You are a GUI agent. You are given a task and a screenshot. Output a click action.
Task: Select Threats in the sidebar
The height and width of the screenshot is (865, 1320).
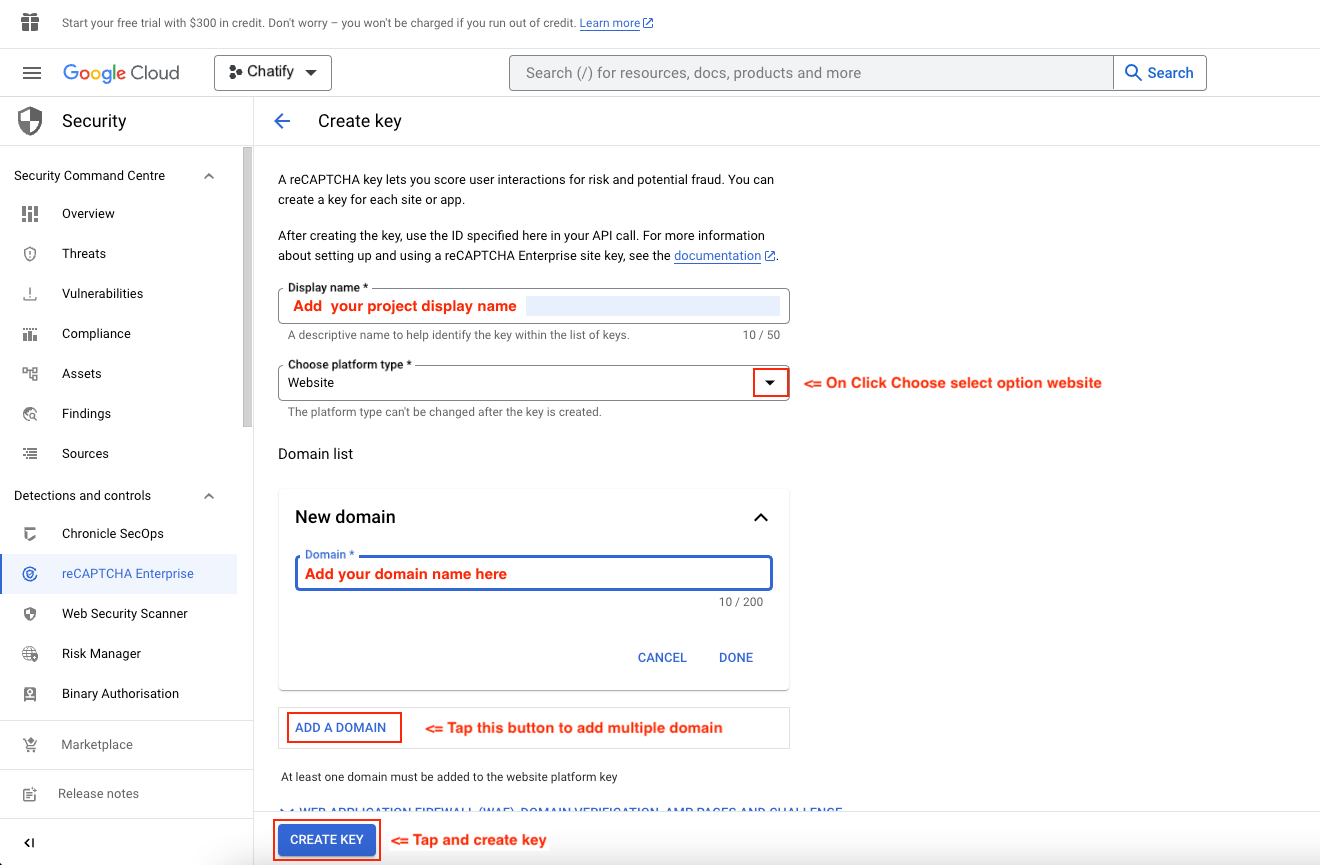(84, 253)
